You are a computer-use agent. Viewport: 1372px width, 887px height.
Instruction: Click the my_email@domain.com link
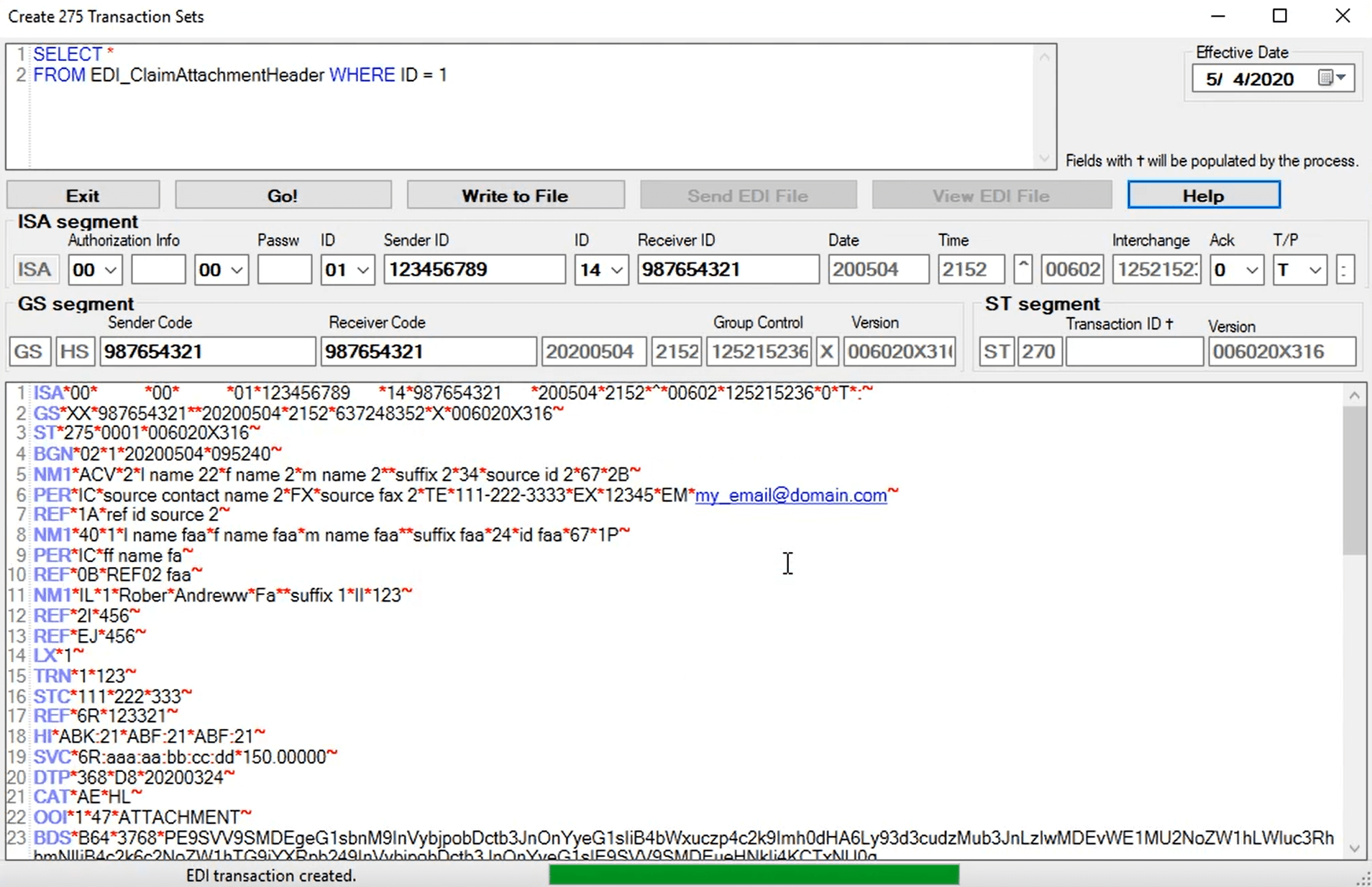[790, 495]
